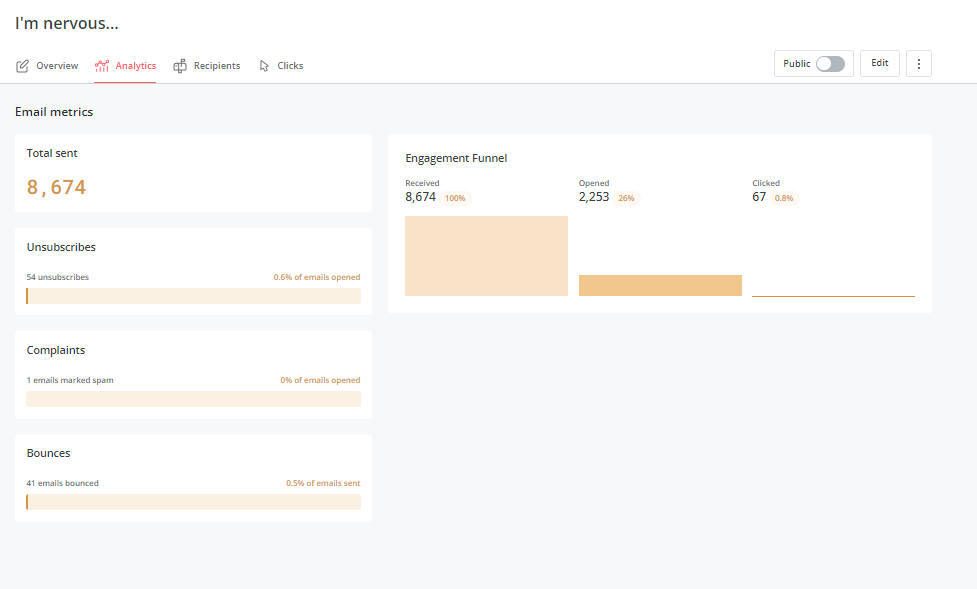Click the Opened bar in the Engagement Funnel
977x589 pixels.
point(660,285)
